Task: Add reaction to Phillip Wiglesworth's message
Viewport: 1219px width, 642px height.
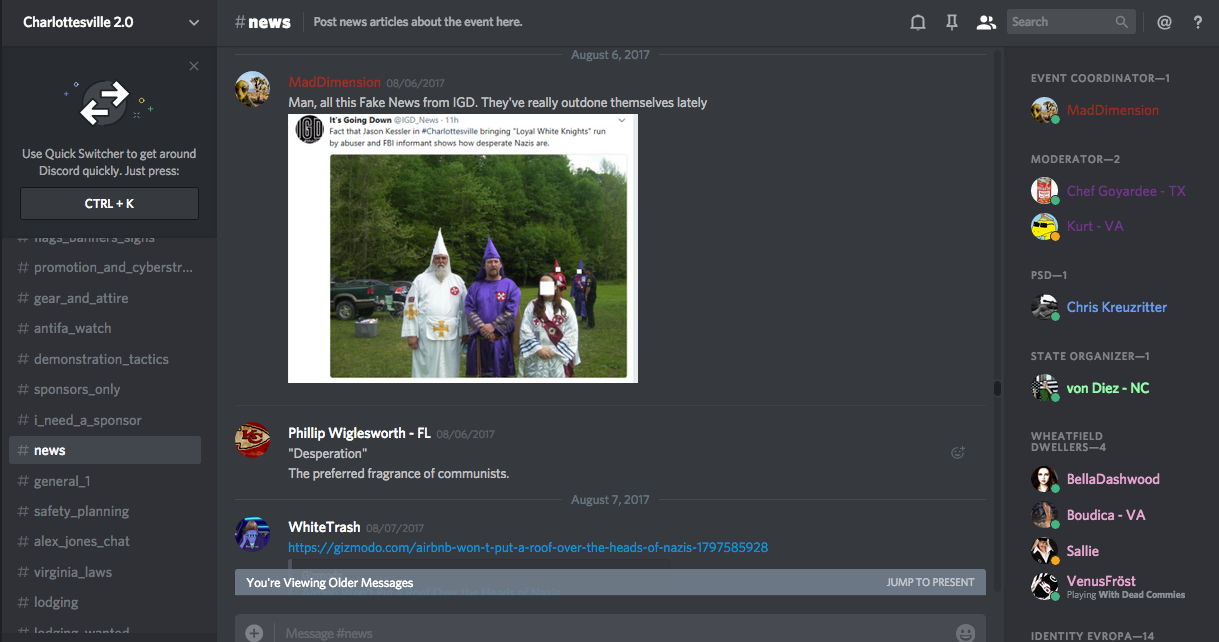Action: (x=957, y=452)
